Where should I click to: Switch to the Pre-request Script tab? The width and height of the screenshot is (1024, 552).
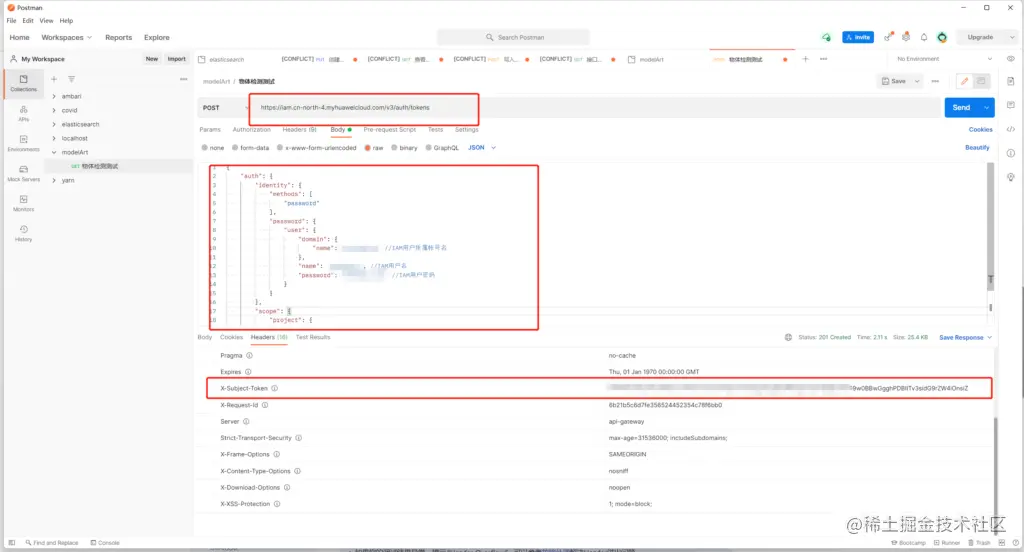390,129
